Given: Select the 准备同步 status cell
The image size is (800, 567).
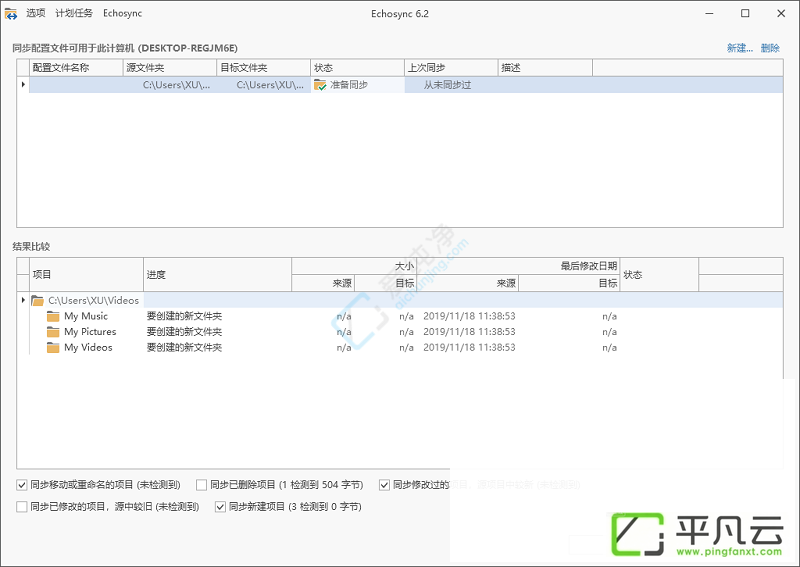Looking at the screenshot, I should point(357,85).
